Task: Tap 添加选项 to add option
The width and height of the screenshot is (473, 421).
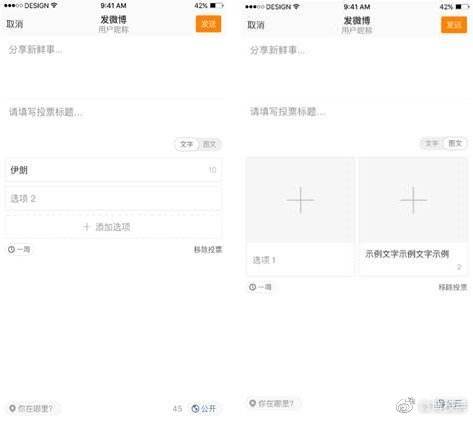Action: pos(113,227)
